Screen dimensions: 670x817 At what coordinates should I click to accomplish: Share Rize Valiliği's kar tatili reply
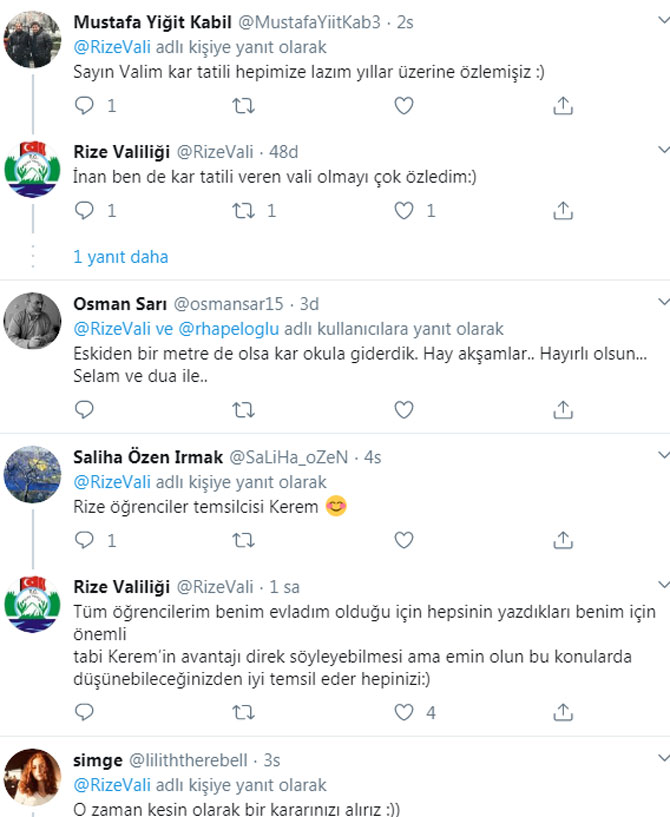563,210
